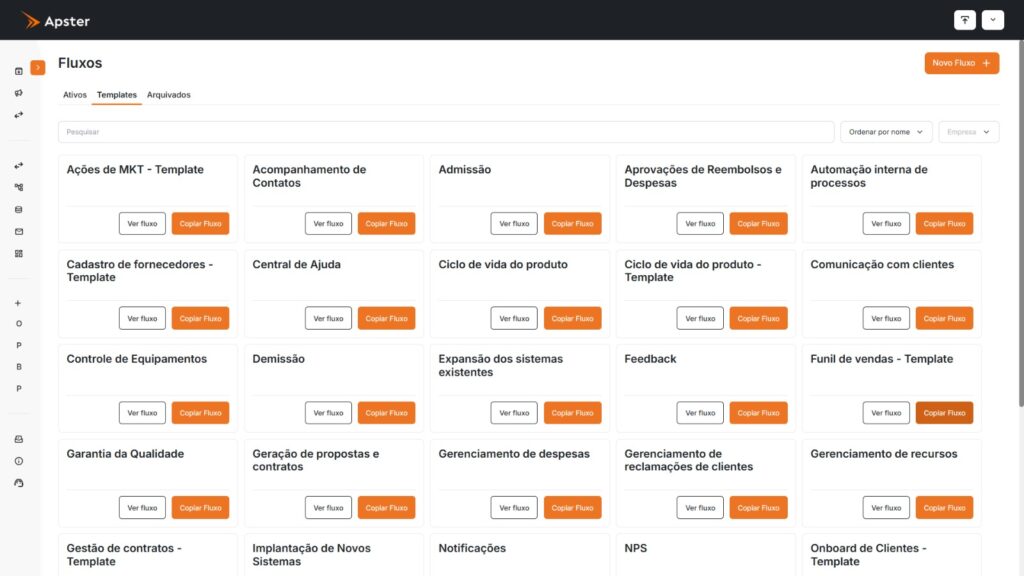Switch to the Ativos tab
Screen dimensions: 1024x576
[x=74, y=95]
